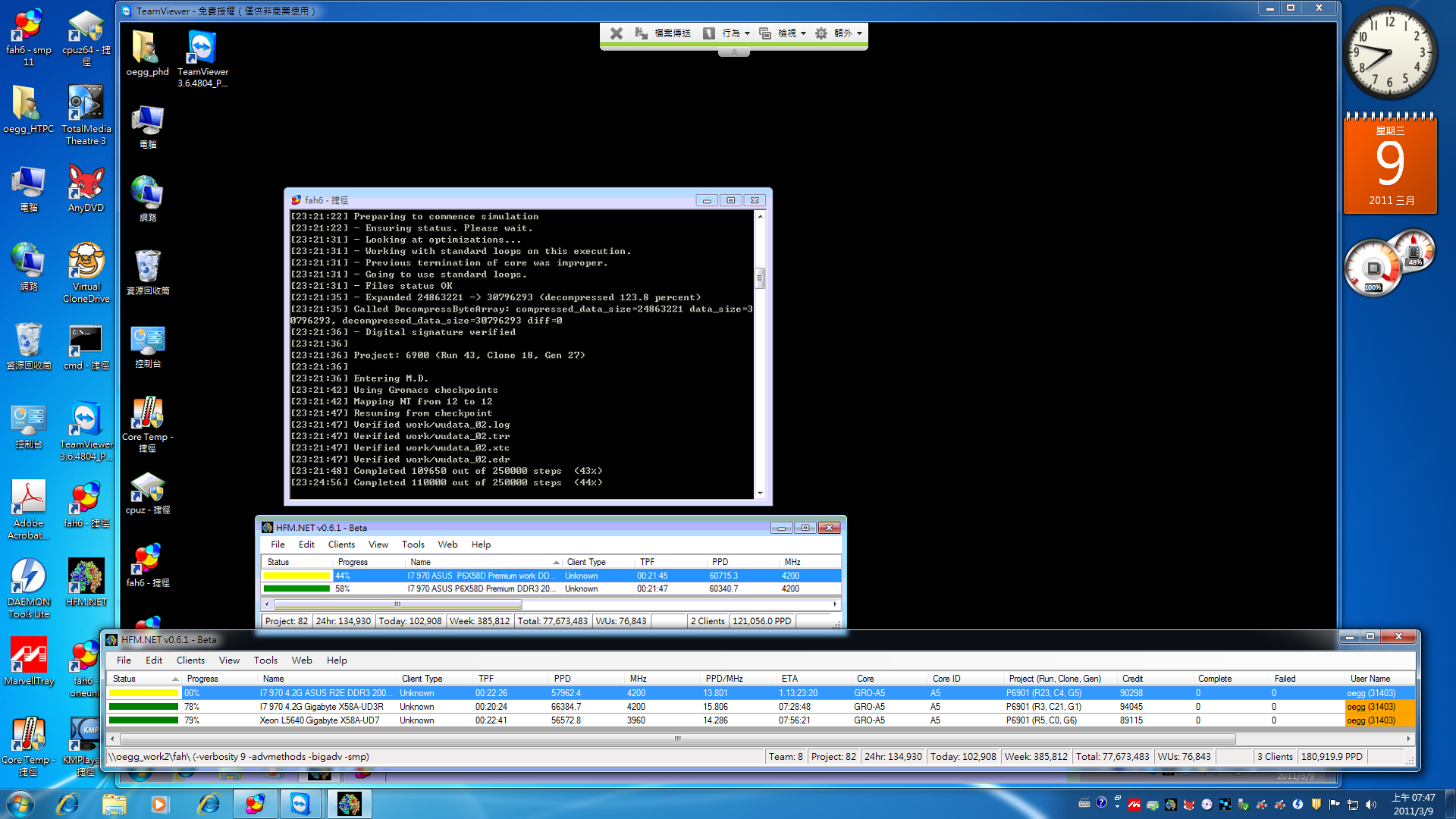Select the MarvellTray desktop icon
Image resolution: width=1456 pixels, height=819 pixels.
pos(29,661)
